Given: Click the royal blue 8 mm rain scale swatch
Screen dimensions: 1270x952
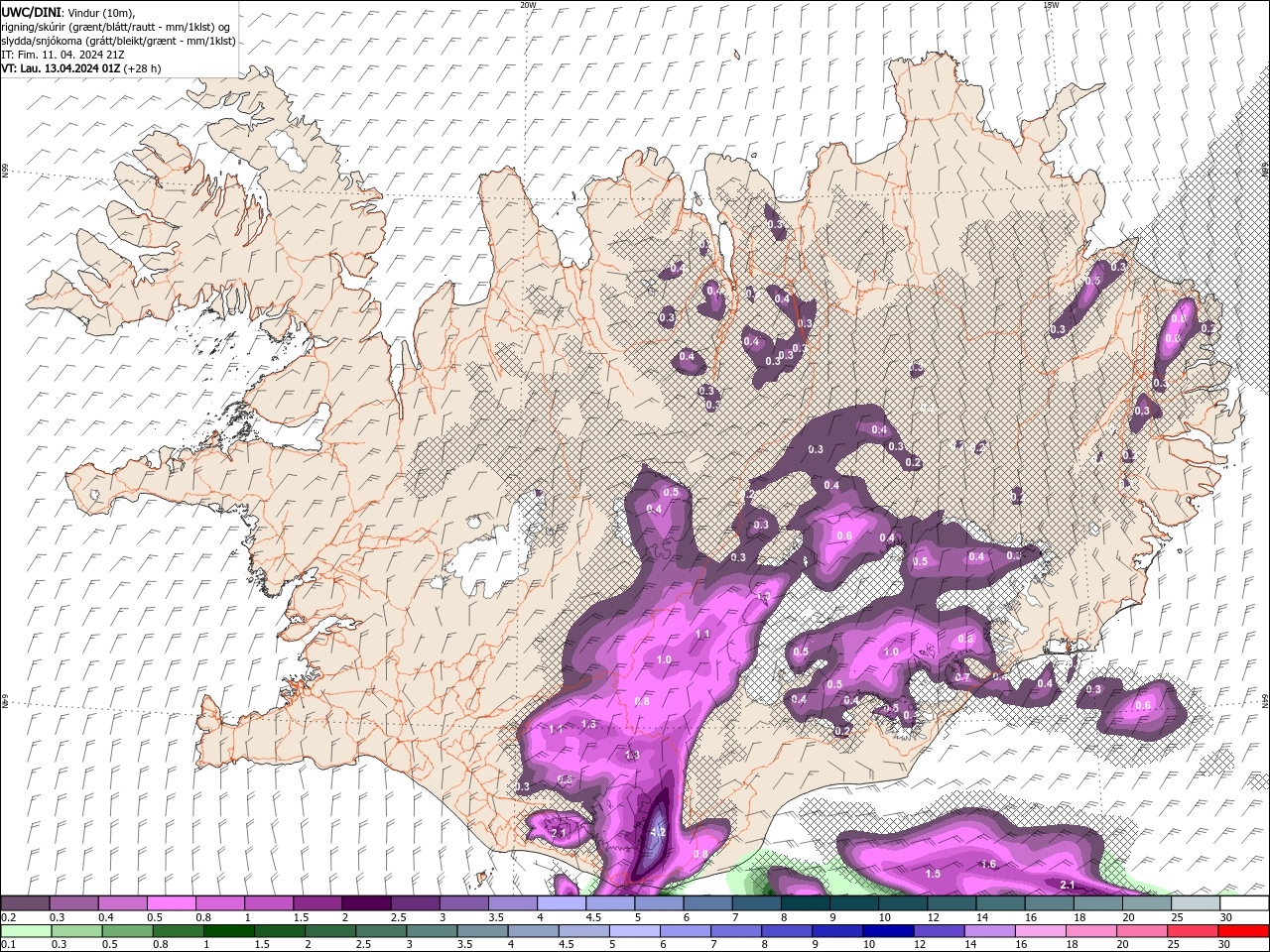Looking at the screenshot, I should coord(787,931).
